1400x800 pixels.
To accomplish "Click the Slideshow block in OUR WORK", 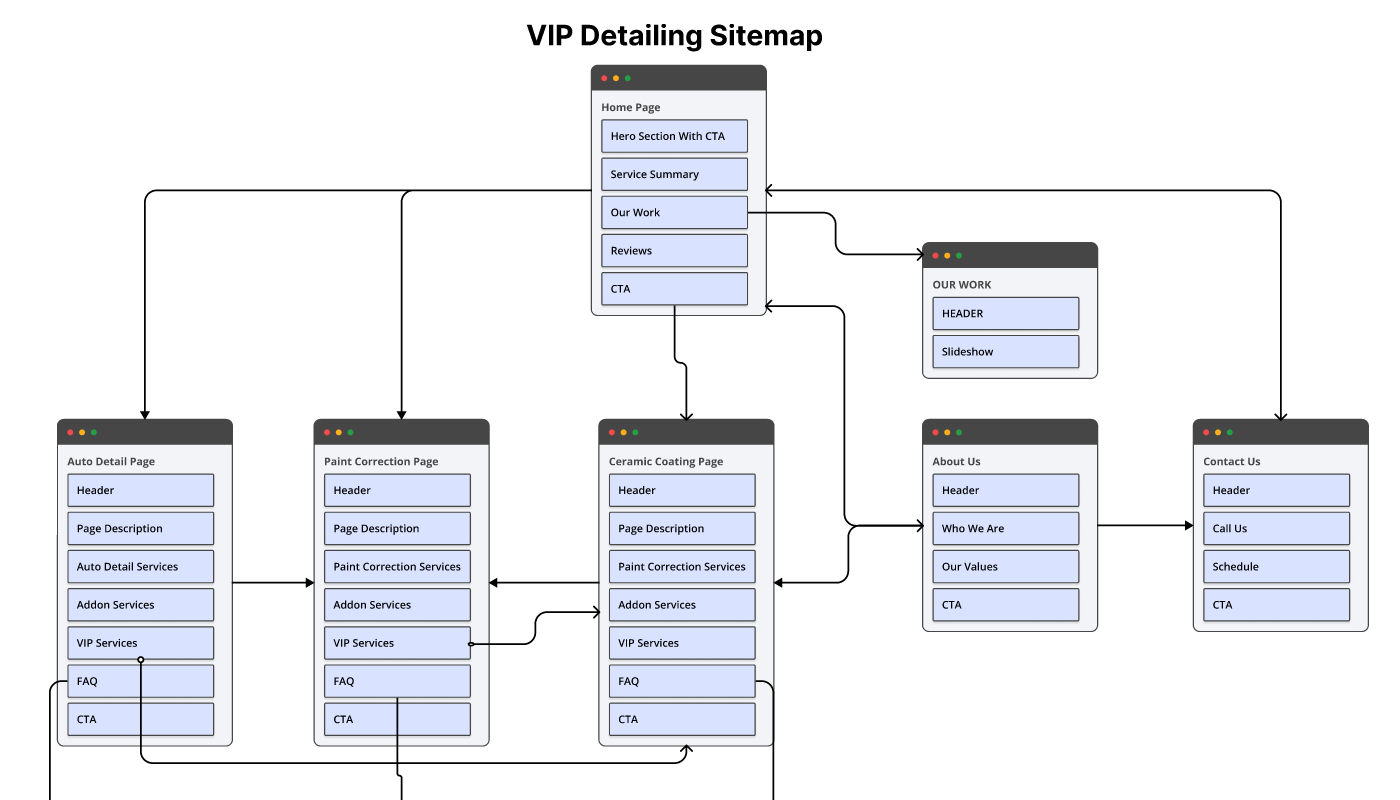I will pyautogui.click(x=1005, y=351).
